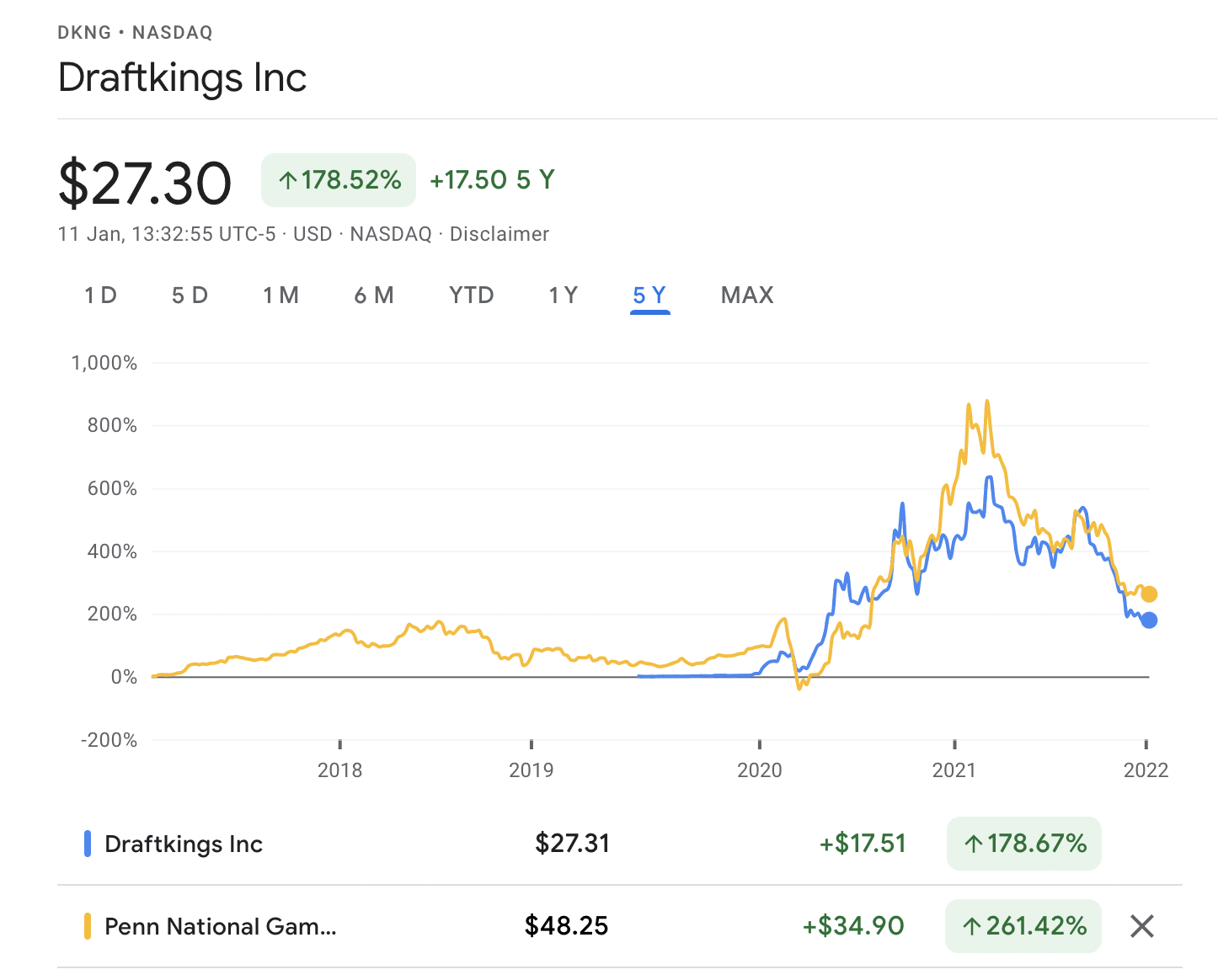Screen dimensions: 1218x980
Task: Click the 400% y-axis label
Action: (x=112, y=551)
